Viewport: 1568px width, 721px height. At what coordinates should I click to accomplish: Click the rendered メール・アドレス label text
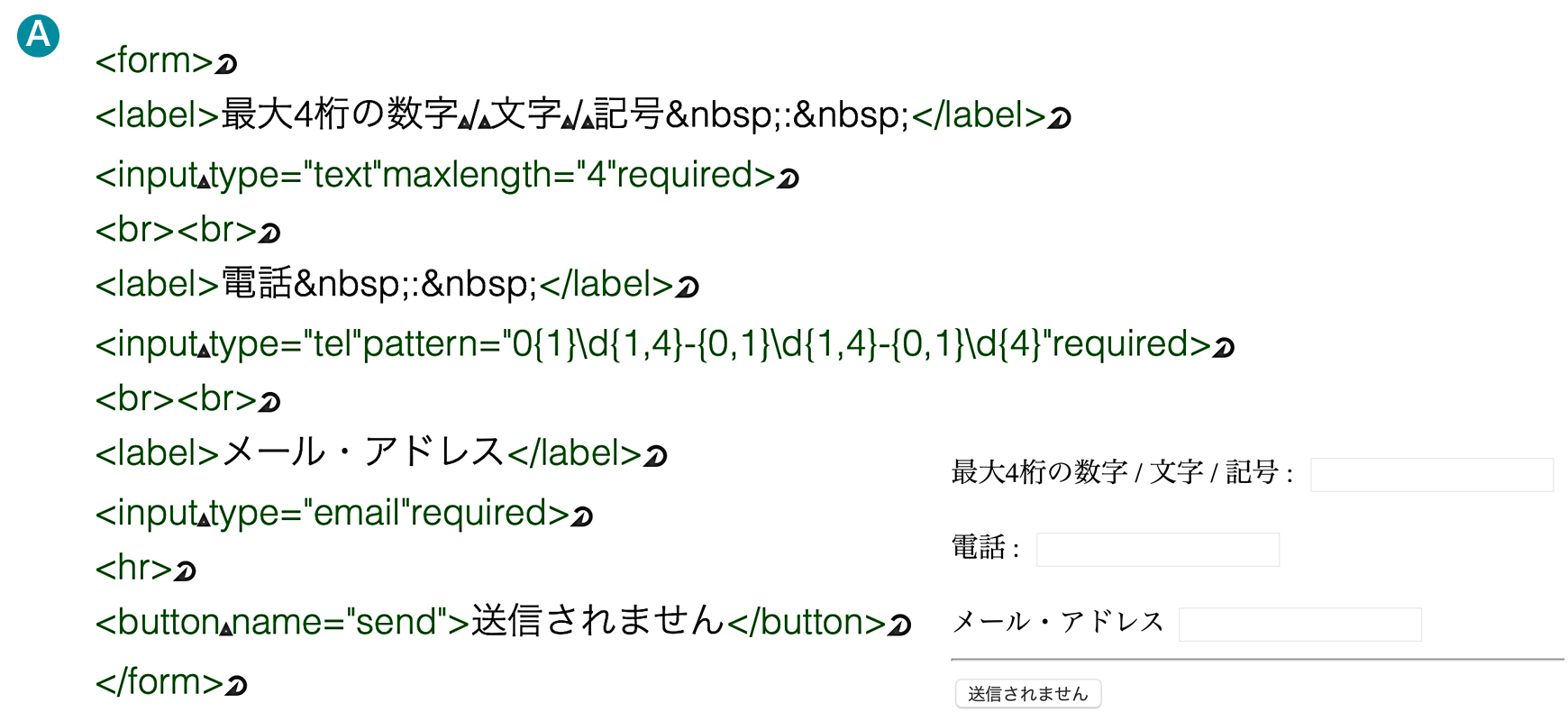pyautogui.click(x=1058, y=622)
